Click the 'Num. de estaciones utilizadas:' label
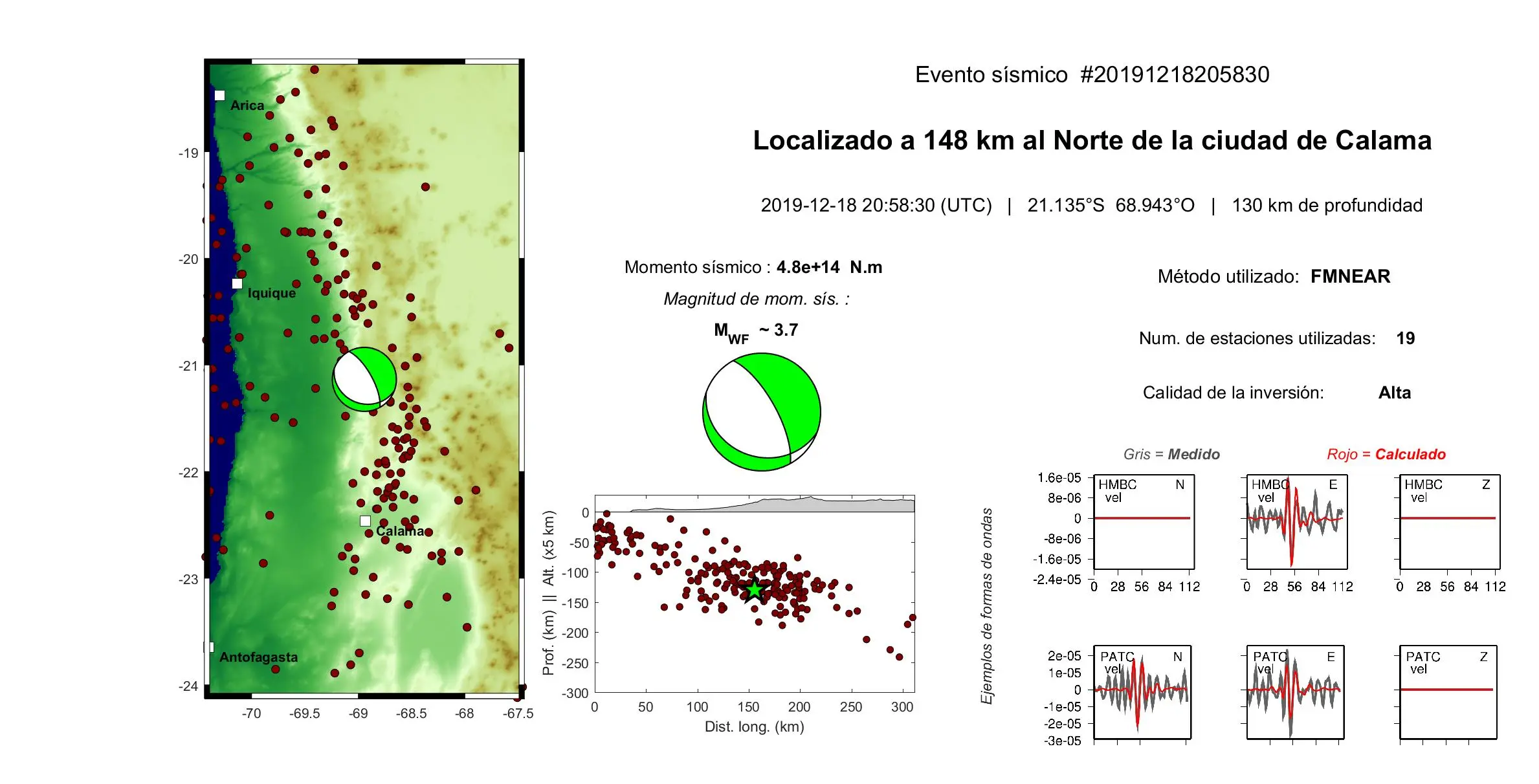1539x784 pixels. pyautogui.click(x=1257, y=338)
